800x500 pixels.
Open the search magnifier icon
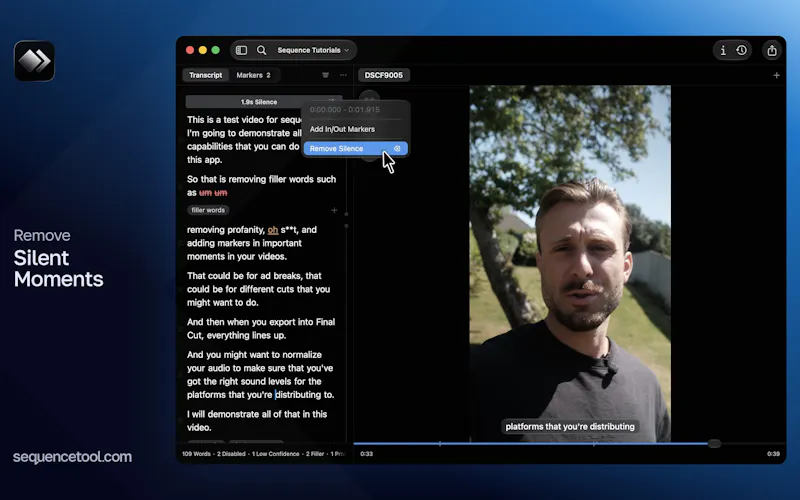(261, 50)
